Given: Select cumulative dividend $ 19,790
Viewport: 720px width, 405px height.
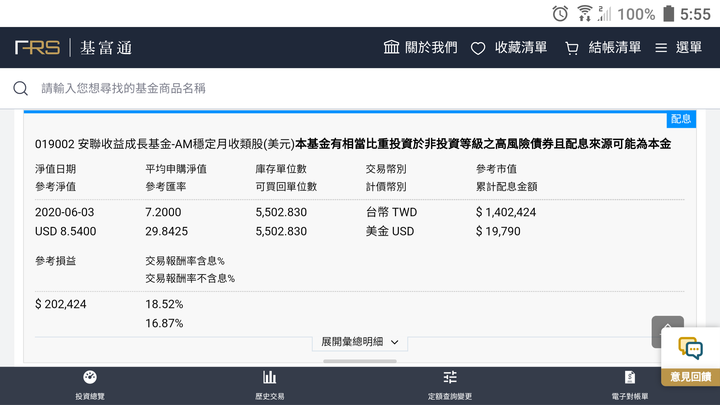Looking at the screenshot, I should click(x=498, y=231).
